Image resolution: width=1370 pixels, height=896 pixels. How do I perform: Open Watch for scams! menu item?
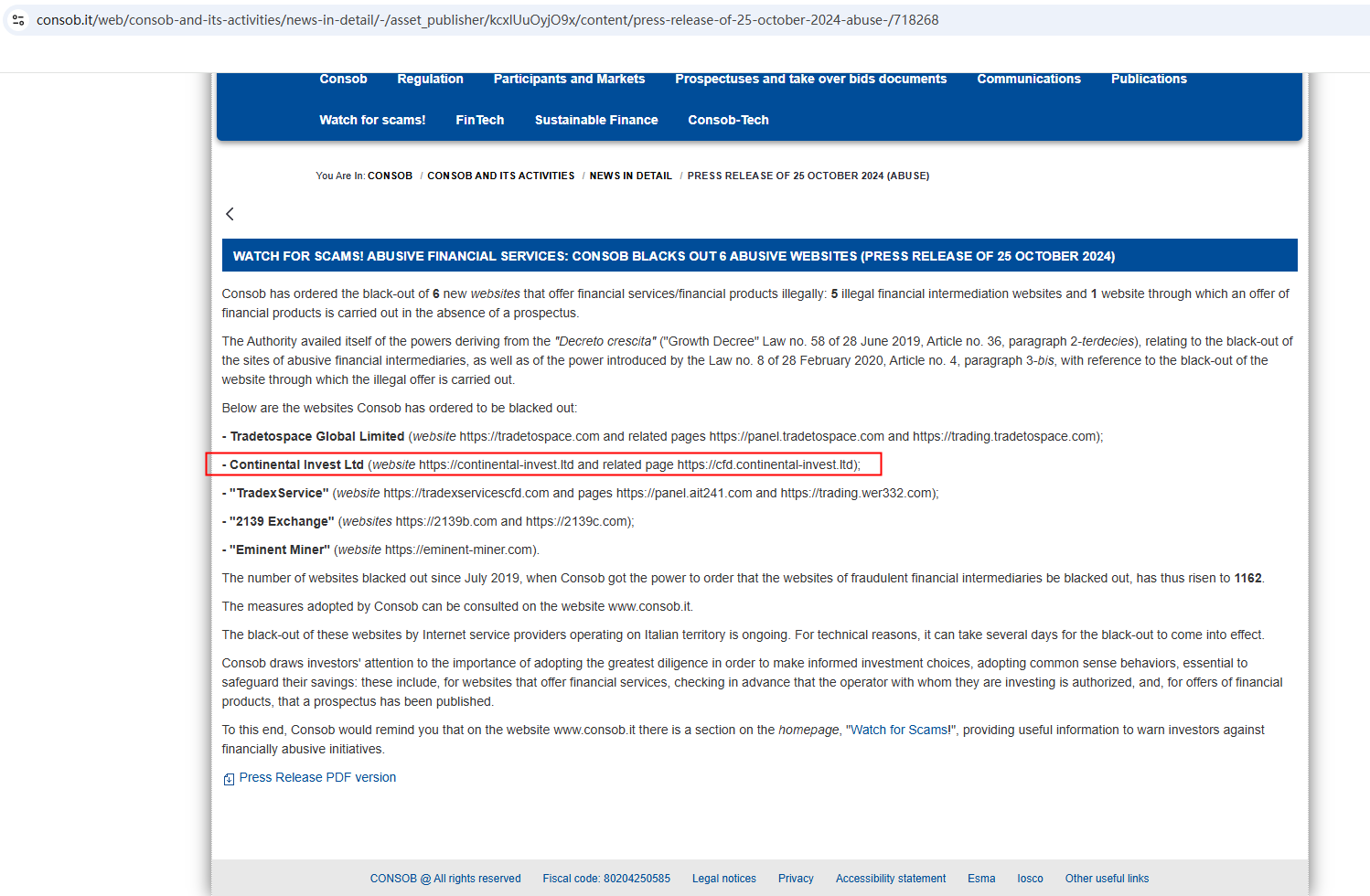pyautogui.click(x=372, y=120)
